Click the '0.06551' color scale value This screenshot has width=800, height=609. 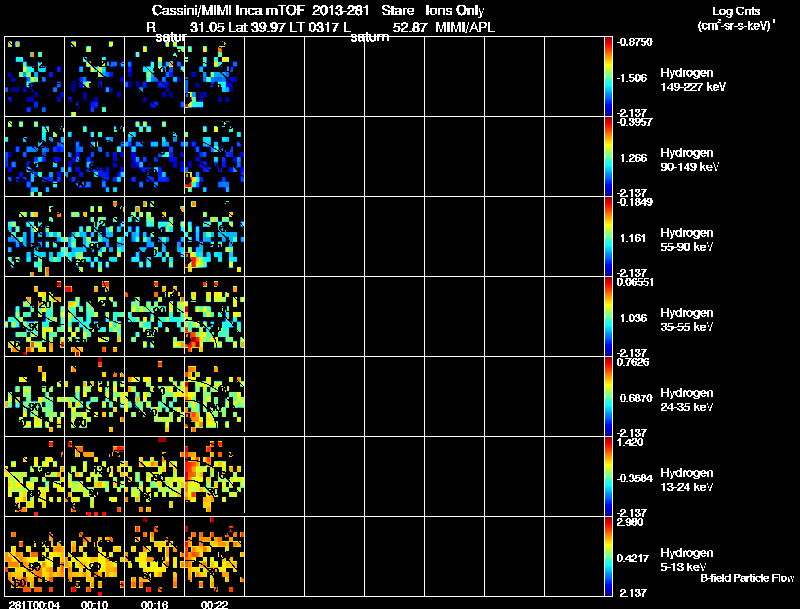[635, 283]
